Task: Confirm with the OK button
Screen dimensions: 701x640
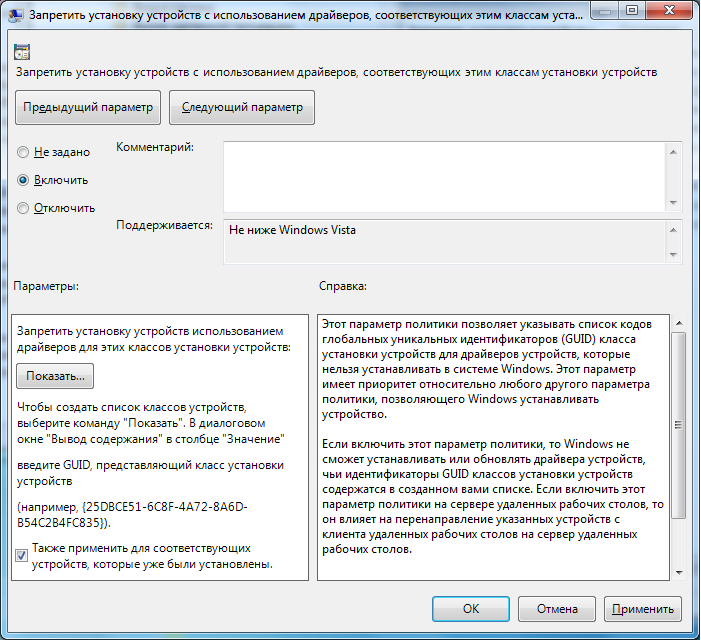Action: pyautogui.click(x=471, y=609)
